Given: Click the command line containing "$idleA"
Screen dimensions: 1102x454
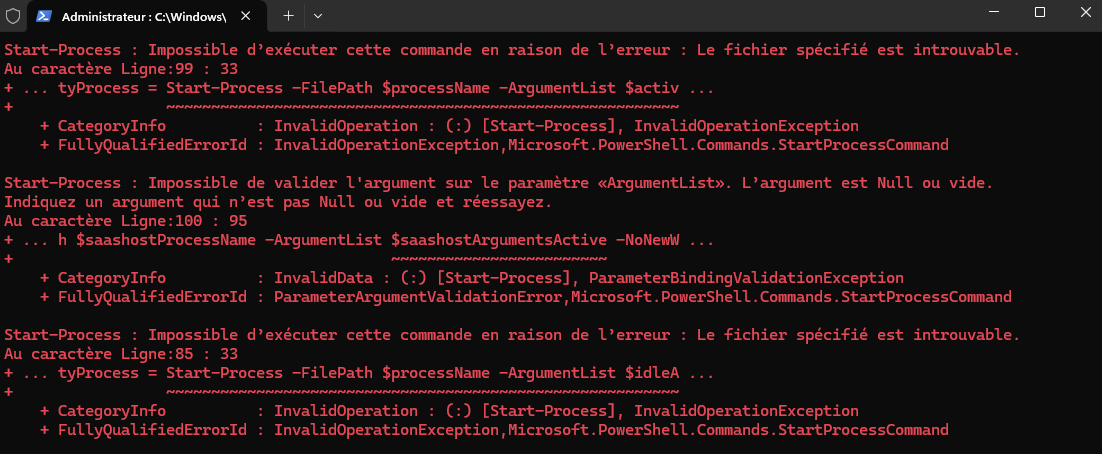Looking at the screenshot, I should pyautogui.click(x=359, y=372).
